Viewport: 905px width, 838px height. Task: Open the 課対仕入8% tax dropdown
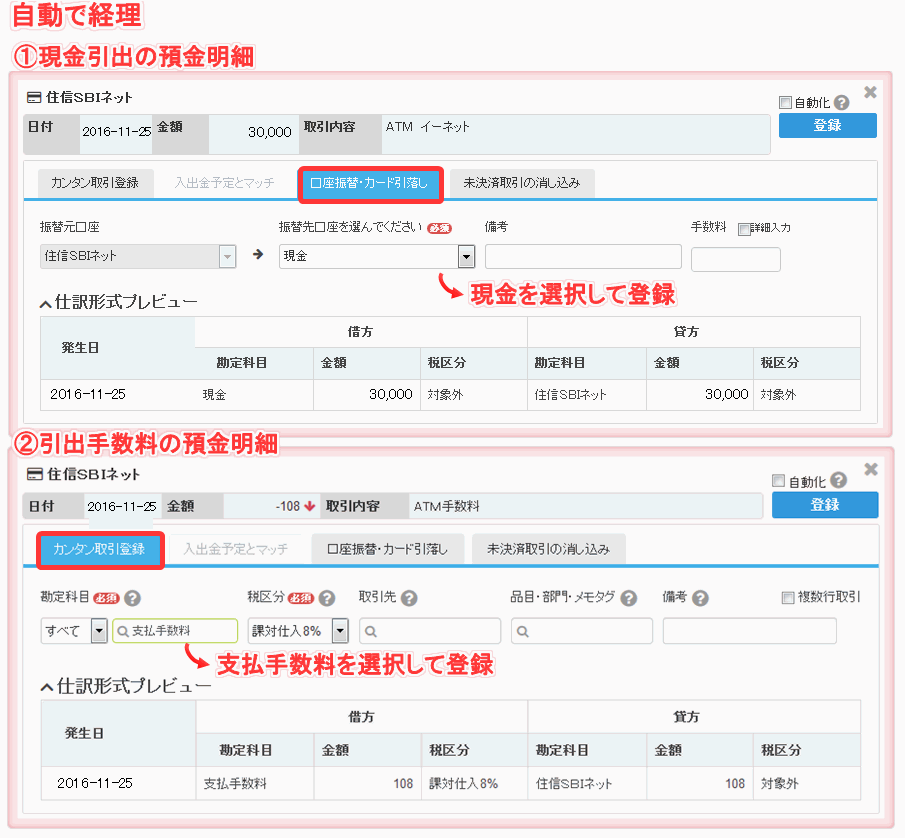338,631
